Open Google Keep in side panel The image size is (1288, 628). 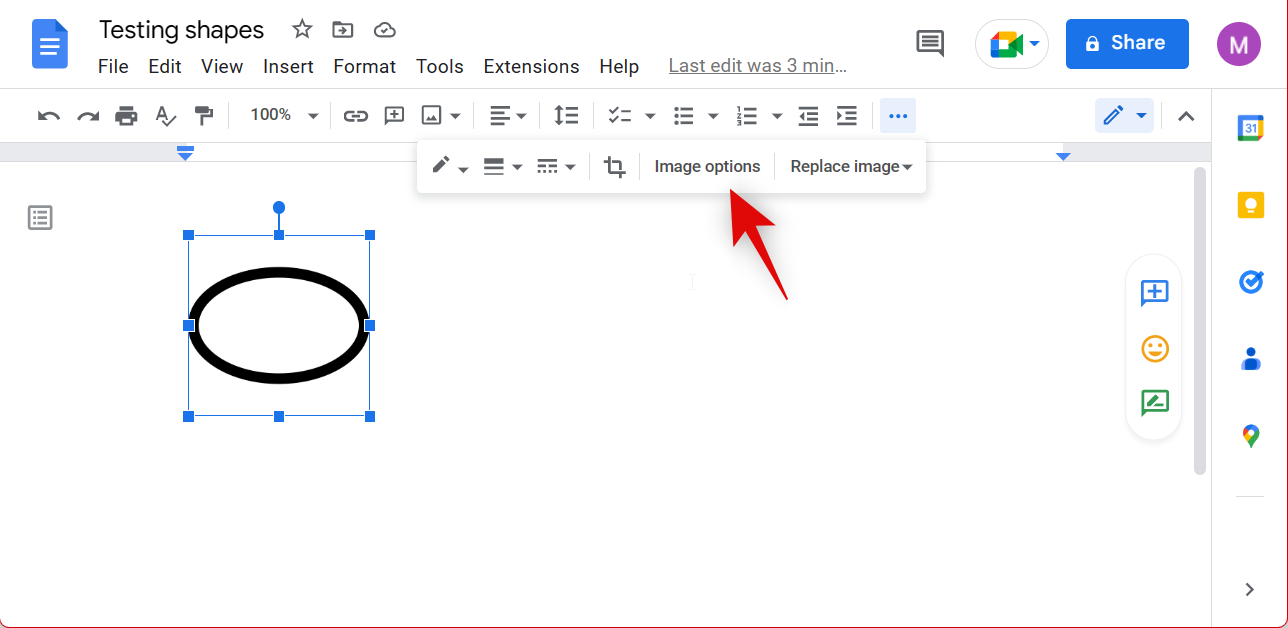pyautogui.click(x=1250, y=205)
